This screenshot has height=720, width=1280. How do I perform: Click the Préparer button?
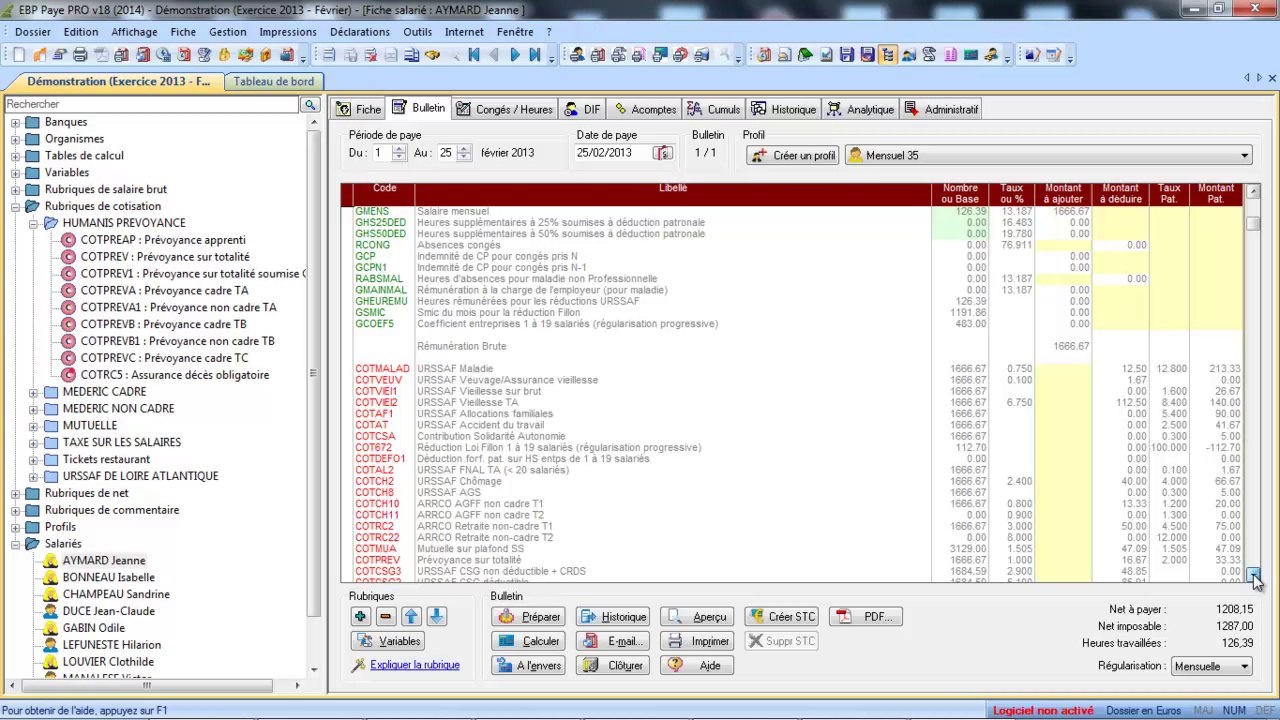(x=529, y=617)
